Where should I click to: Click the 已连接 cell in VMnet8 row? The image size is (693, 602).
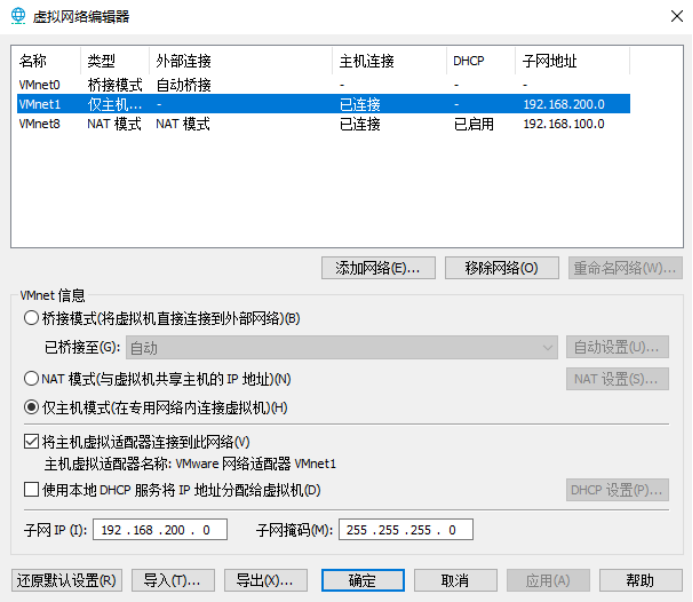[360, 124]
